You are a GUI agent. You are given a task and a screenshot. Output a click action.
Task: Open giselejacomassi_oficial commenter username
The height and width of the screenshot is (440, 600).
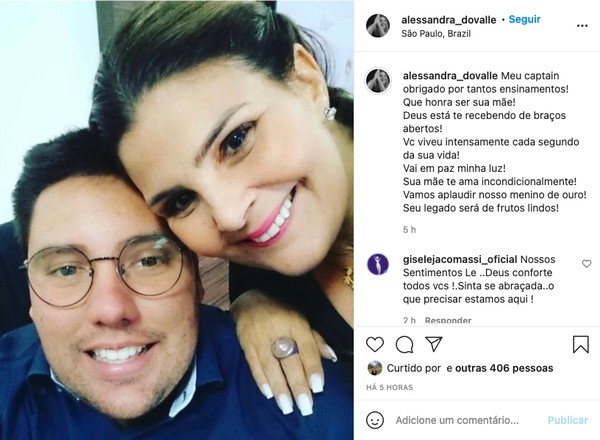pyautogui.click(x=460, y=259)
